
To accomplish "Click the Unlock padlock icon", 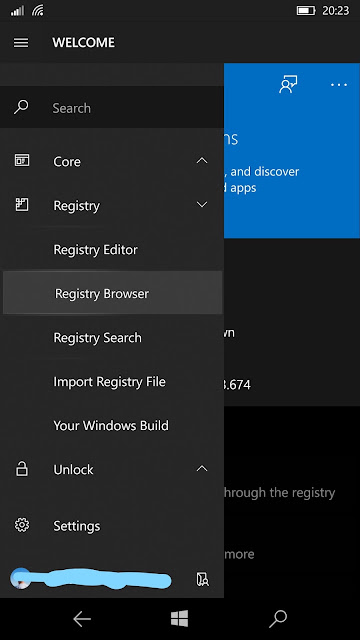I will [22, 469].
